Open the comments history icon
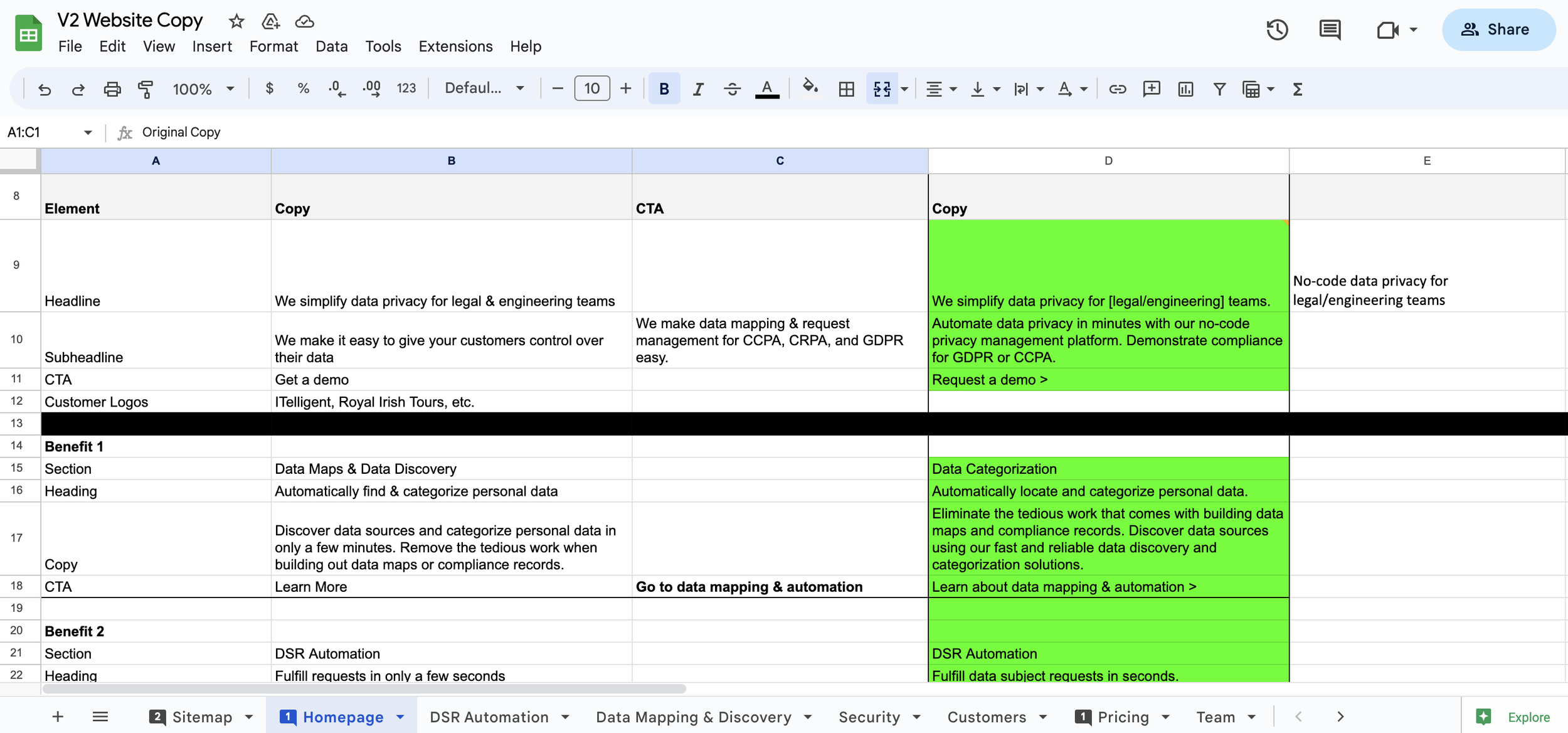This screenshot has height=733, width=1568. (x=1330, y=29)
